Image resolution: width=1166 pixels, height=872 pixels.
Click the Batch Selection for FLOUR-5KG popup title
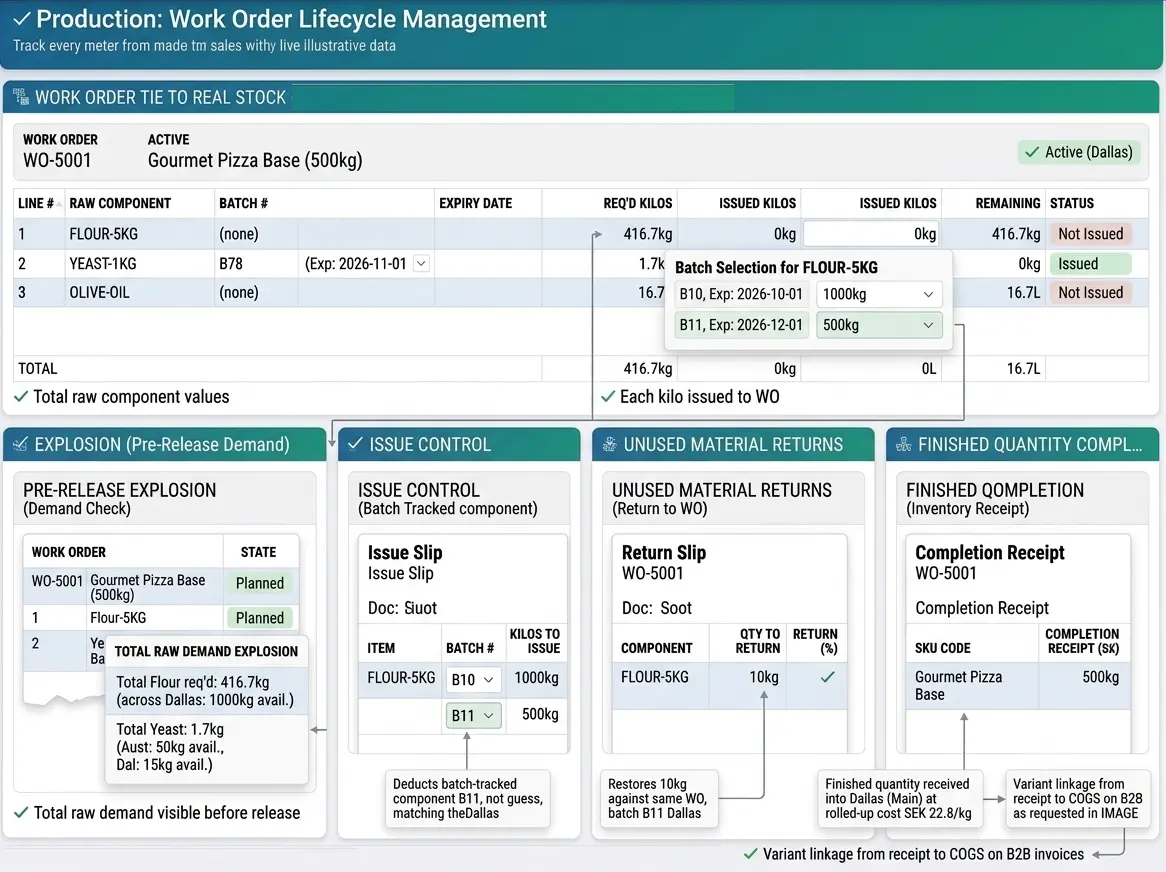(776, 268)
